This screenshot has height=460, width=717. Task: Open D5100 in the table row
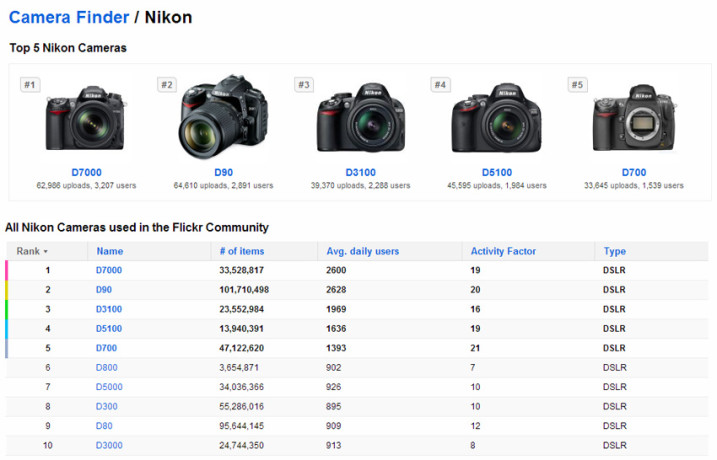pyautogui.click(x=109, y=329)
